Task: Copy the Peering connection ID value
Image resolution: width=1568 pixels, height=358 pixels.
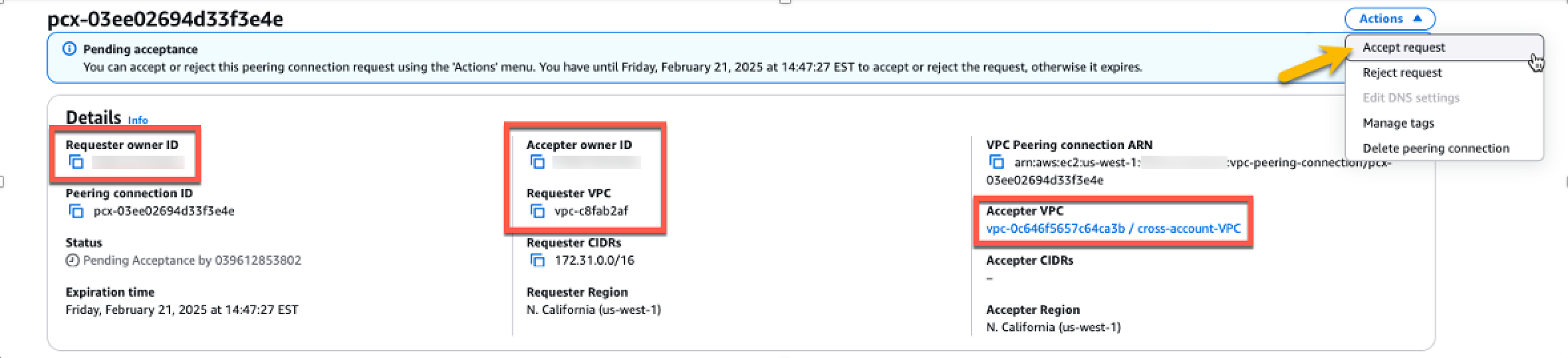Action: click(x=76, y=212)
